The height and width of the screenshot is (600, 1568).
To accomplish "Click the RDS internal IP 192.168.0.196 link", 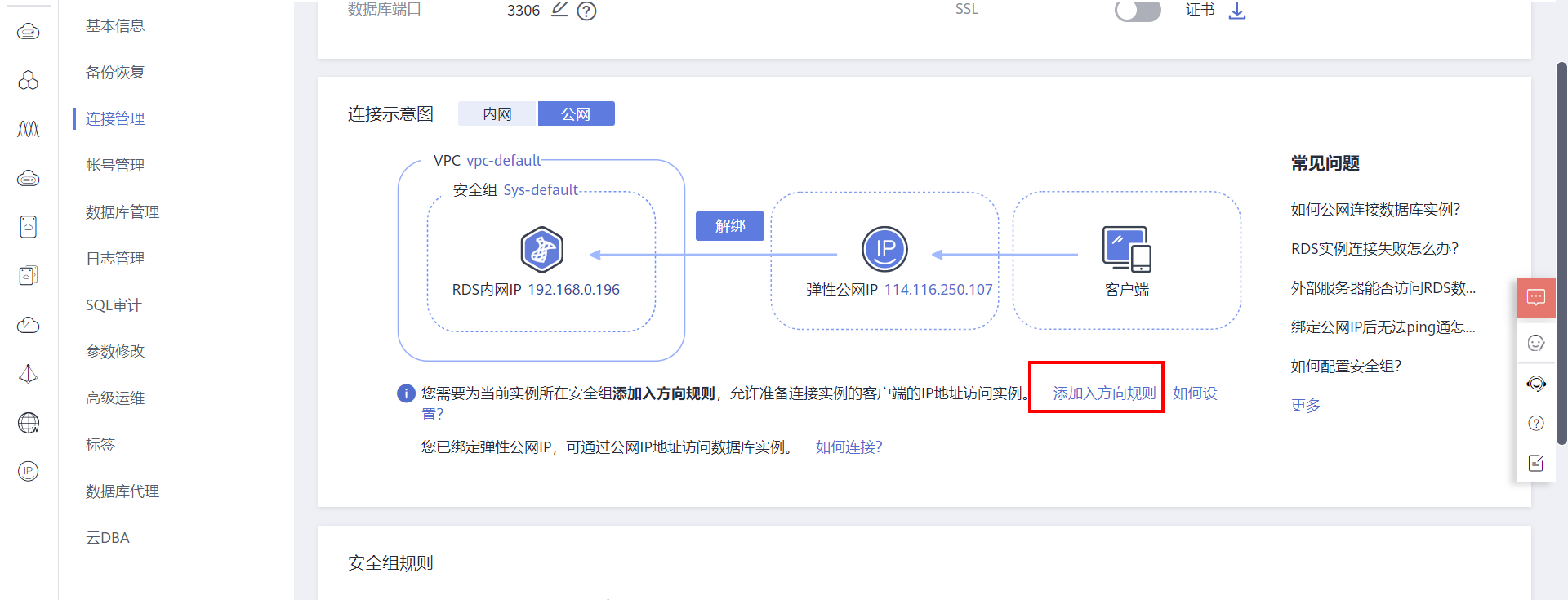I will (573, 290).
